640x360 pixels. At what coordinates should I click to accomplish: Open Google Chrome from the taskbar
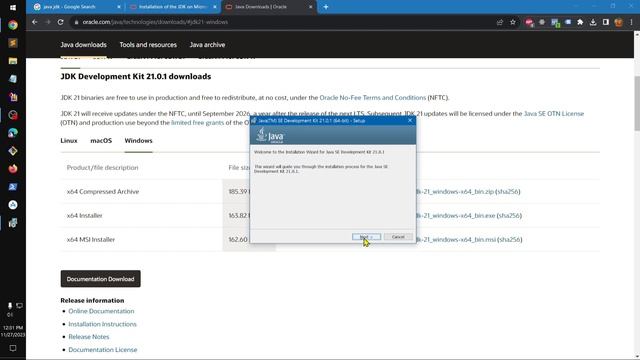13,25
